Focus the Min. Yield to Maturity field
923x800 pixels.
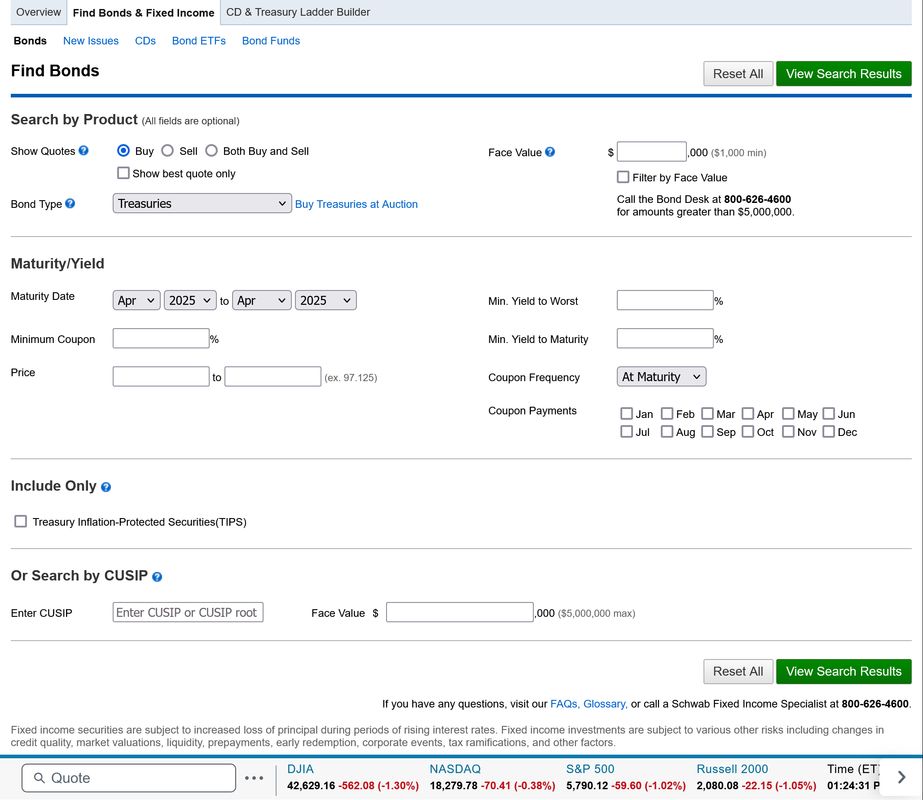(665, 338)
